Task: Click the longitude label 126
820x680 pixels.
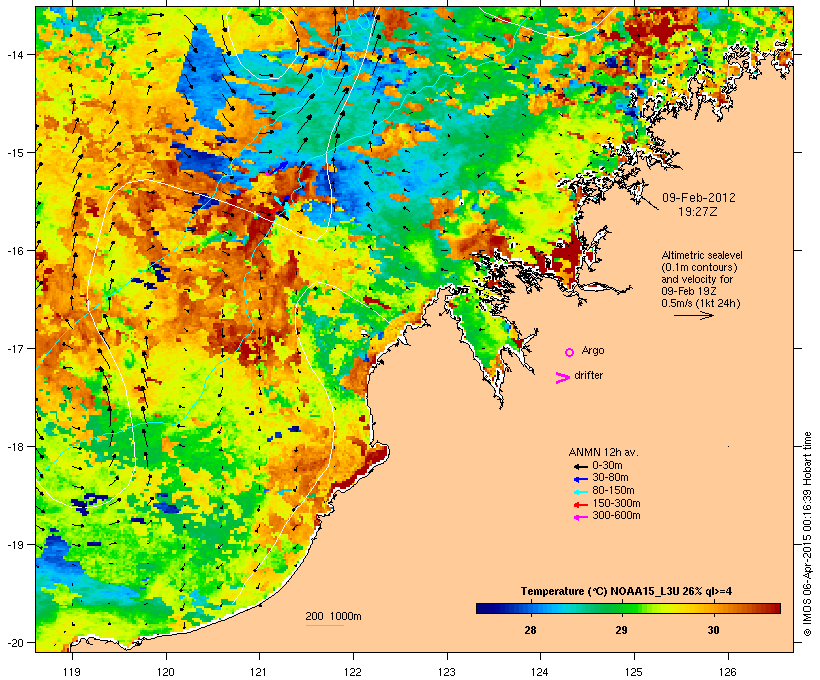Action: pos(728,672)
